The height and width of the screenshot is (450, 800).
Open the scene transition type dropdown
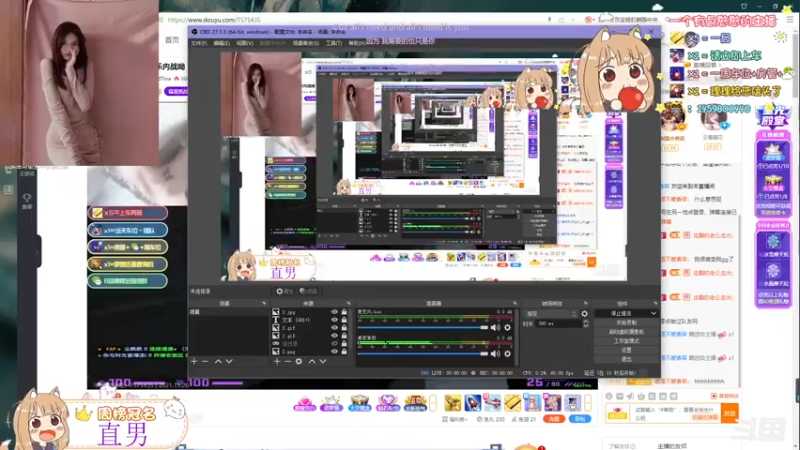(551, 314)
